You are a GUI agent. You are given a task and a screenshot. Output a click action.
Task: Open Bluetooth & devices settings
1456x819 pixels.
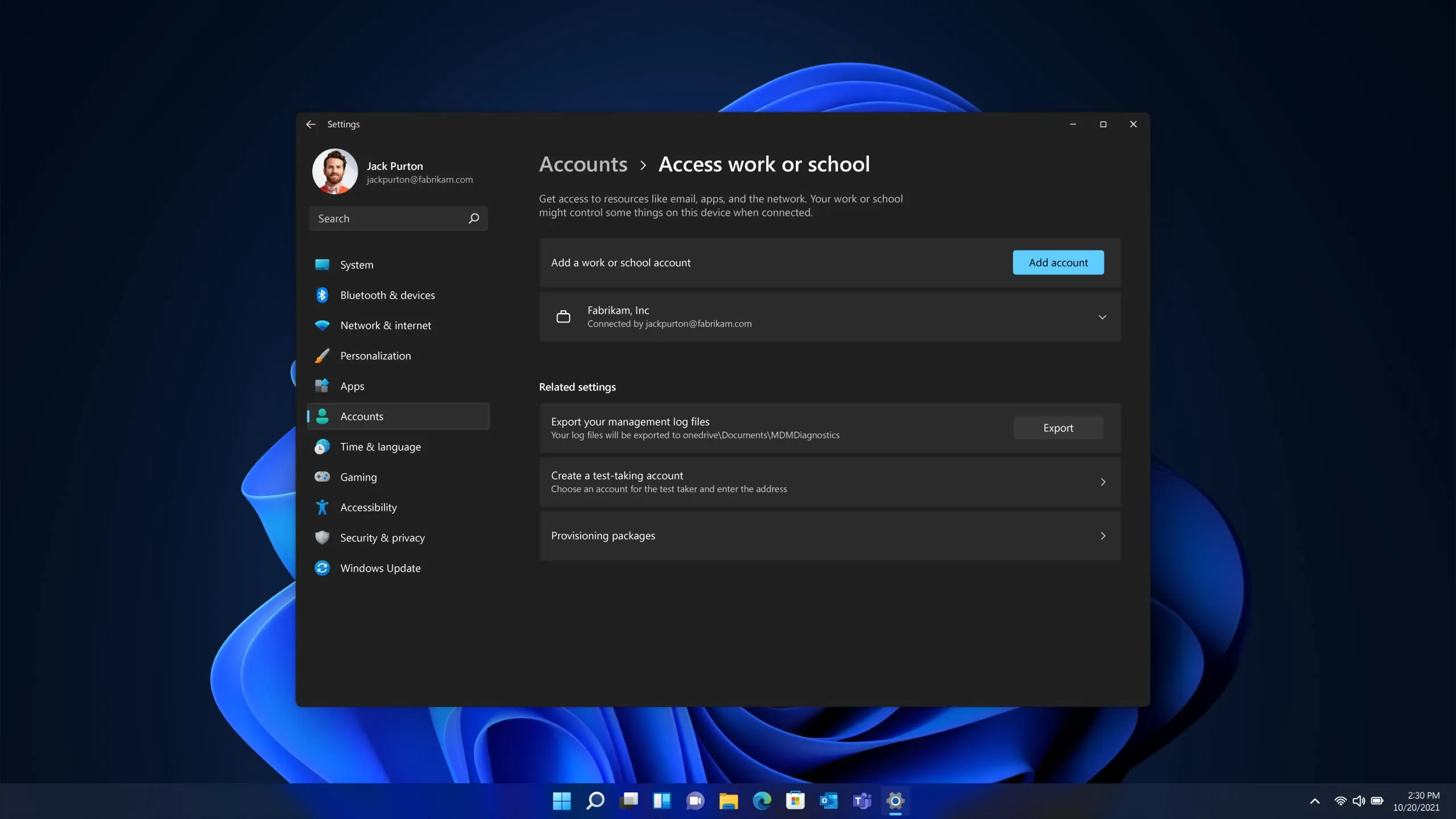pos(387,295)
